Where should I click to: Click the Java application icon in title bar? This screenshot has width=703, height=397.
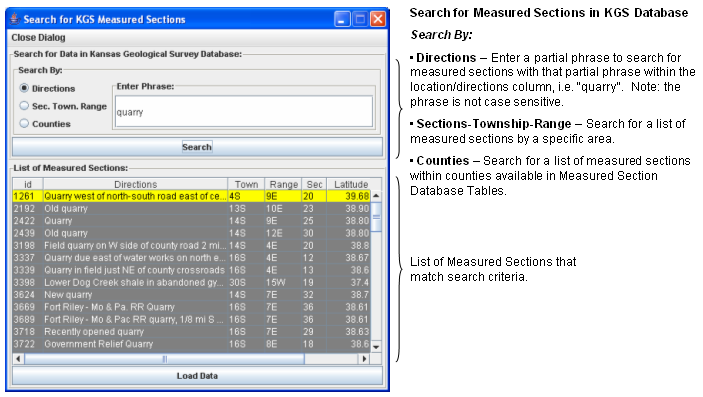pos(15,19)
